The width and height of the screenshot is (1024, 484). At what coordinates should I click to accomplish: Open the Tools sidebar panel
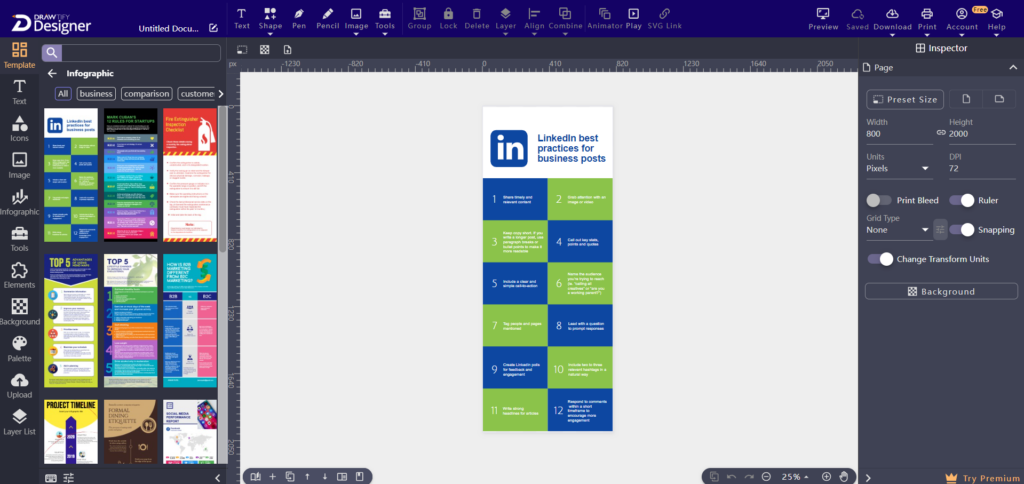pyautogui.click(x=20, y=239)
